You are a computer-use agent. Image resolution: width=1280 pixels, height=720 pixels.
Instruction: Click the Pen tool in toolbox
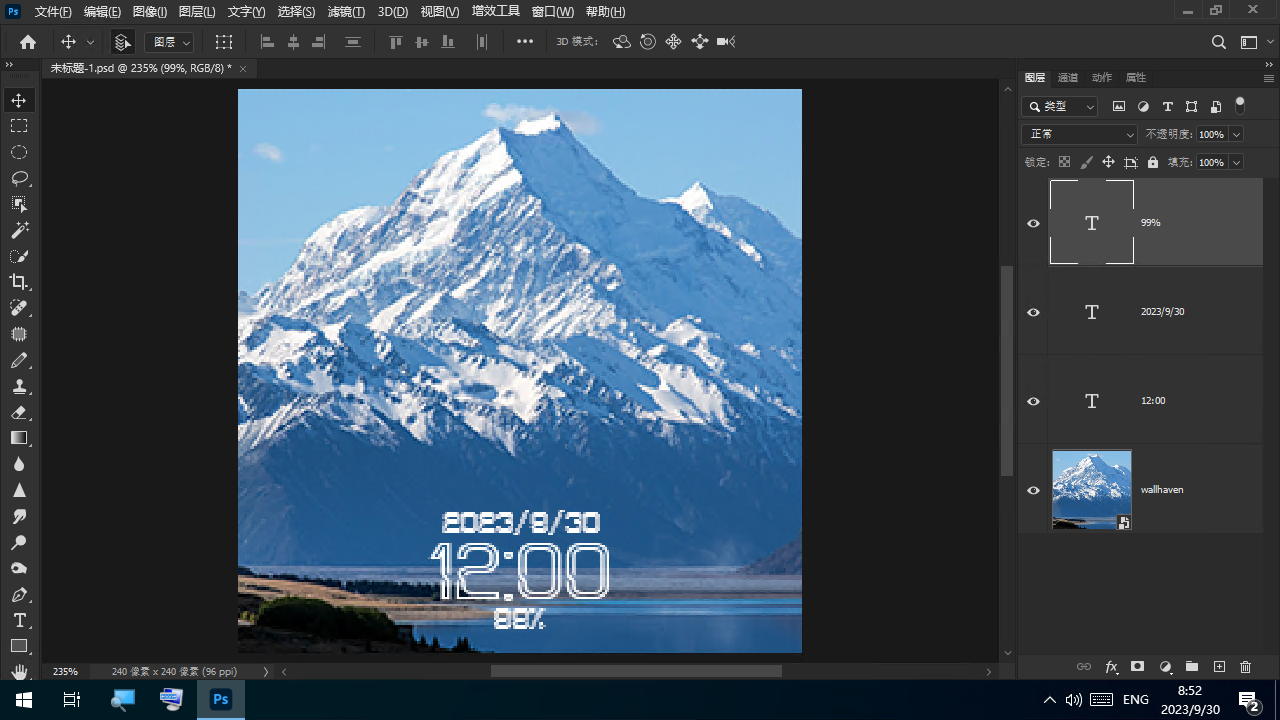click(x=19, y=594)
